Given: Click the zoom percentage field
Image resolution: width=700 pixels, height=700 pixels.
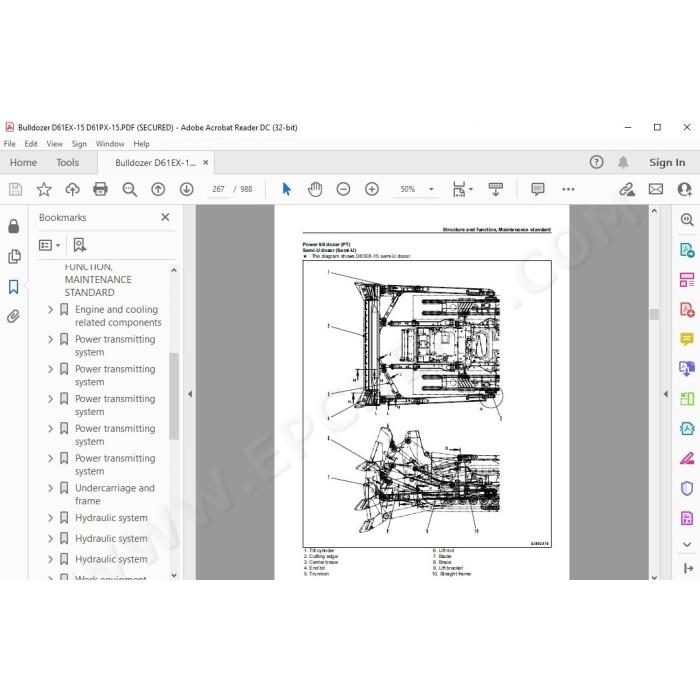Looking at the screenshot, I should (x=408, y=189).
